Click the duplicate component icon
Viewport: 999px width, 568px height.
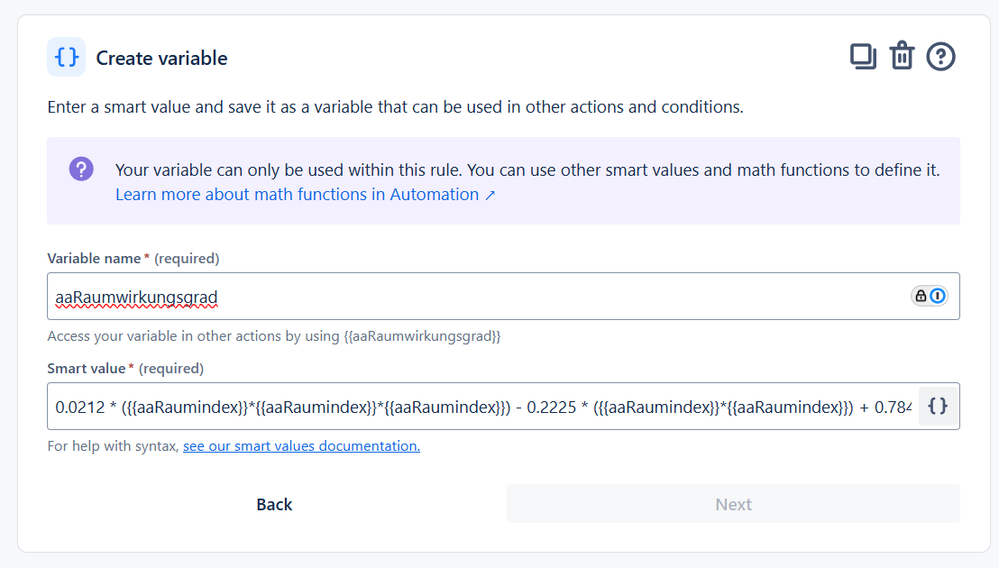(x=862, y=57)
